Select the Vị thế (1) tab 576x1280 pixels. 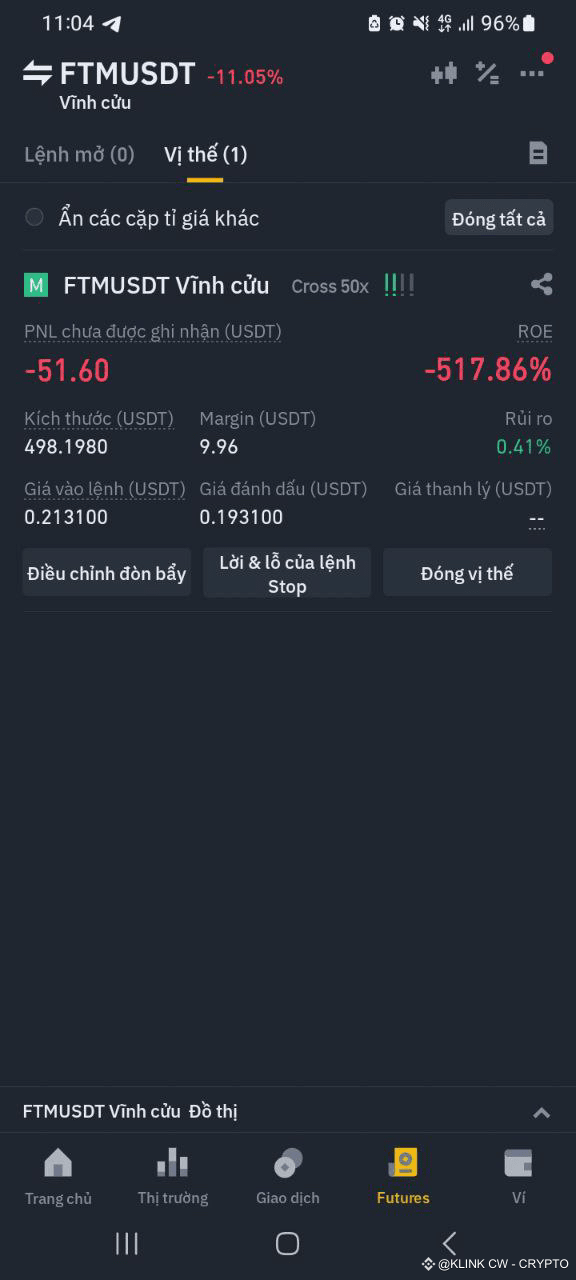[x=205, y=154]
